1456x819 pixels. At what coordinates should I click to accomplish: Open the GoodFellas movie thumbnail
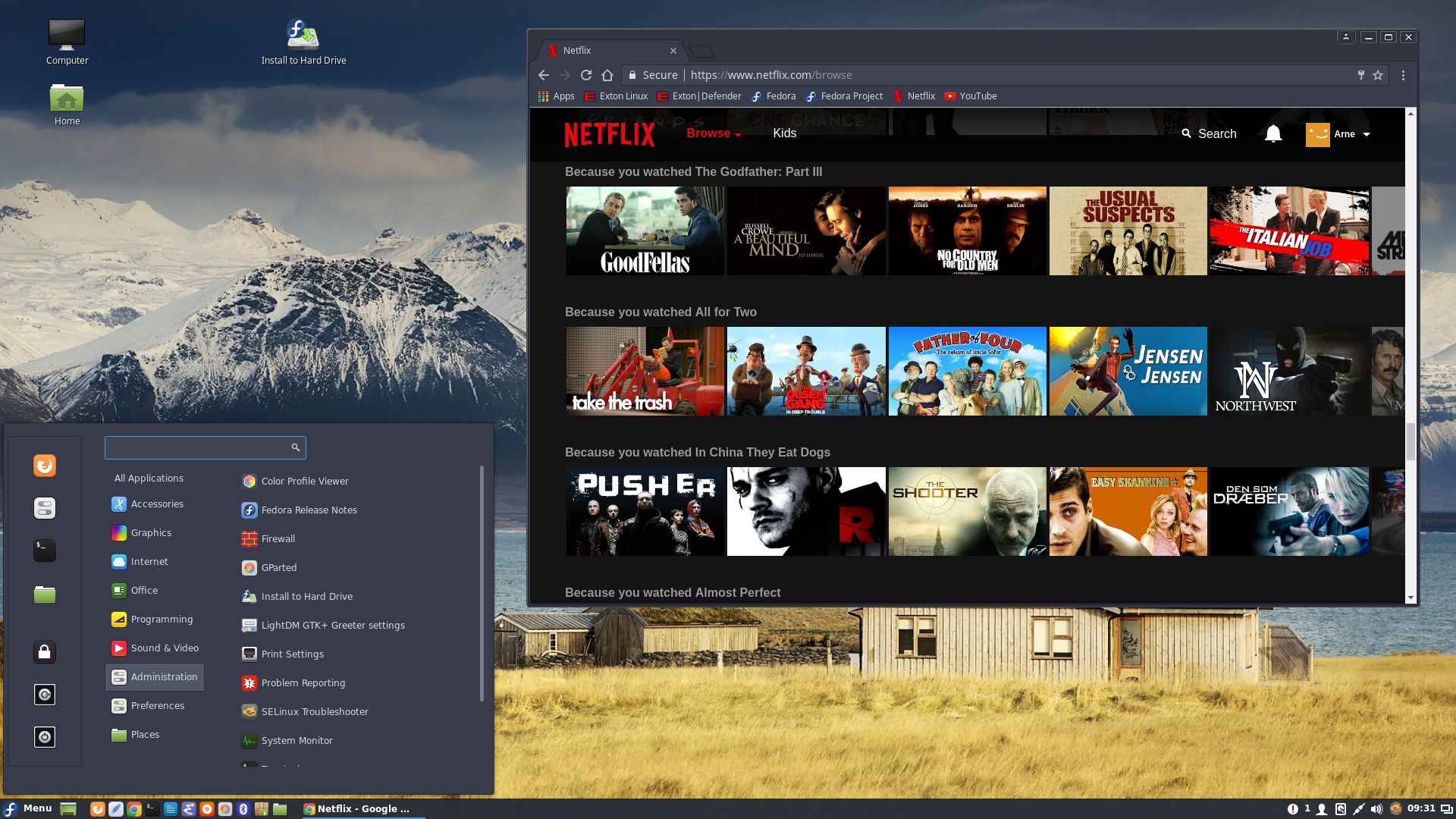[645, 231]
